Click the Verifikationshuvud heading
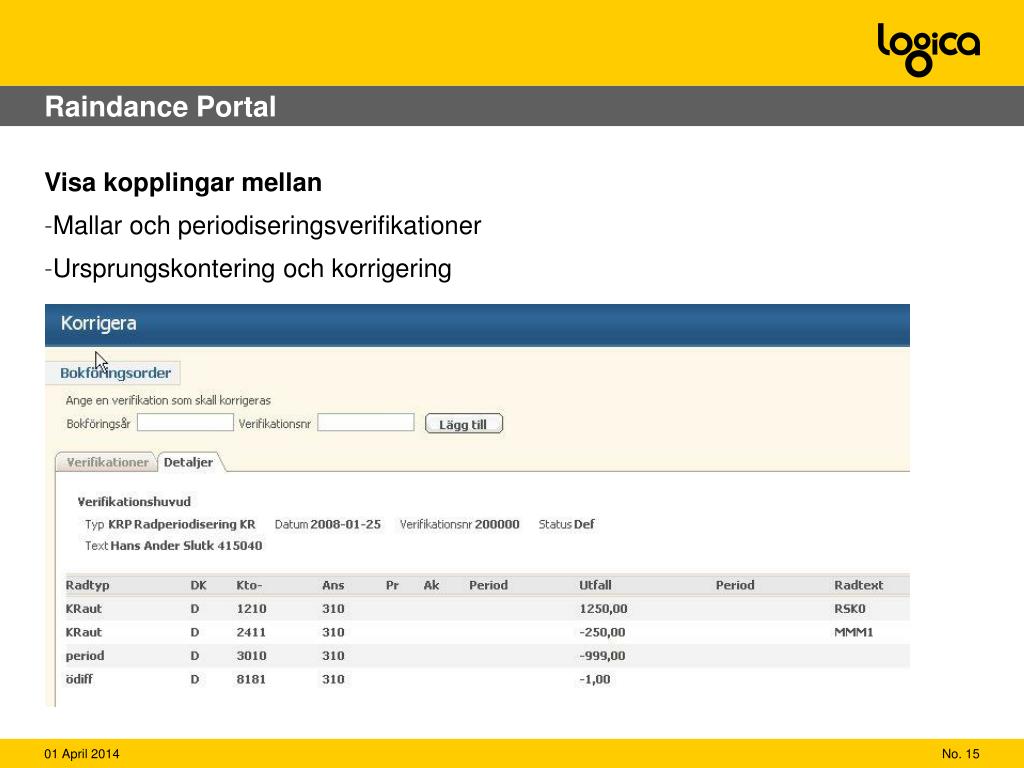 (x=134, y=502)
